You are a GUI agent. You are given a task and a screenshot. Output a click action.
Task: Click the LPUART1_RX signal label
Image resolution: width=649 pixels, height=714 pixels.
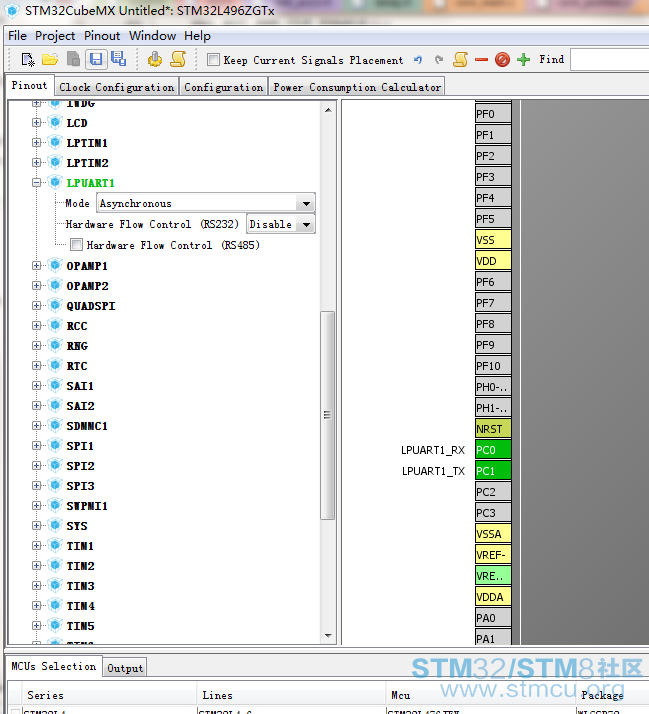point(433,450)
